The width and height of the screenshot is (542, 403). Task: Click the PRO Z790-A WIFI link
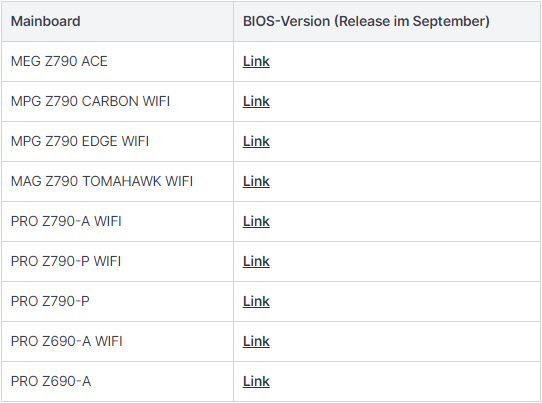pyautogui.click(x=256, y=222)
